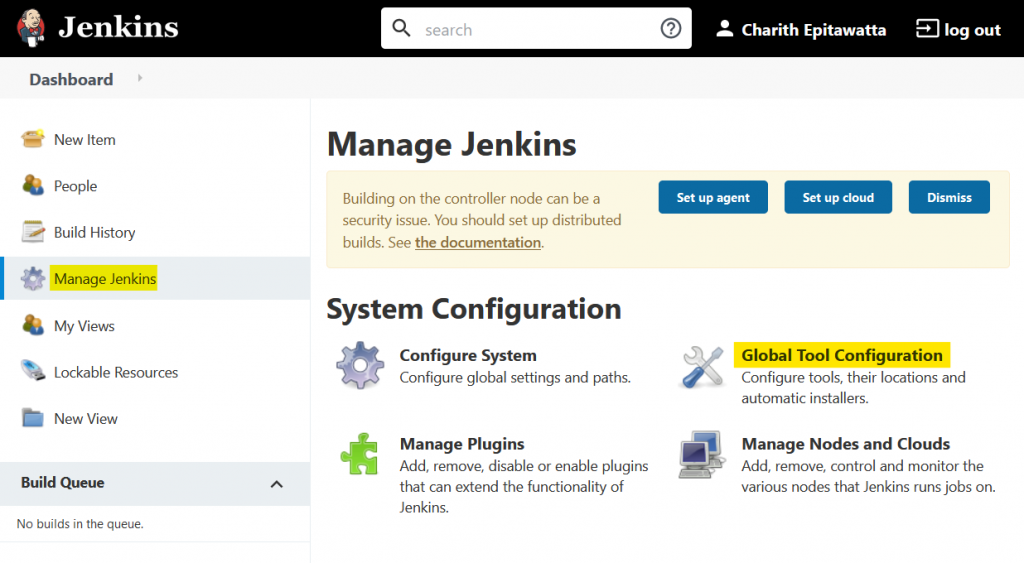The height and width of the screenshot is (563, 1024).
Task: Open People page from sidebar
Action: click(x=75, y=186)
